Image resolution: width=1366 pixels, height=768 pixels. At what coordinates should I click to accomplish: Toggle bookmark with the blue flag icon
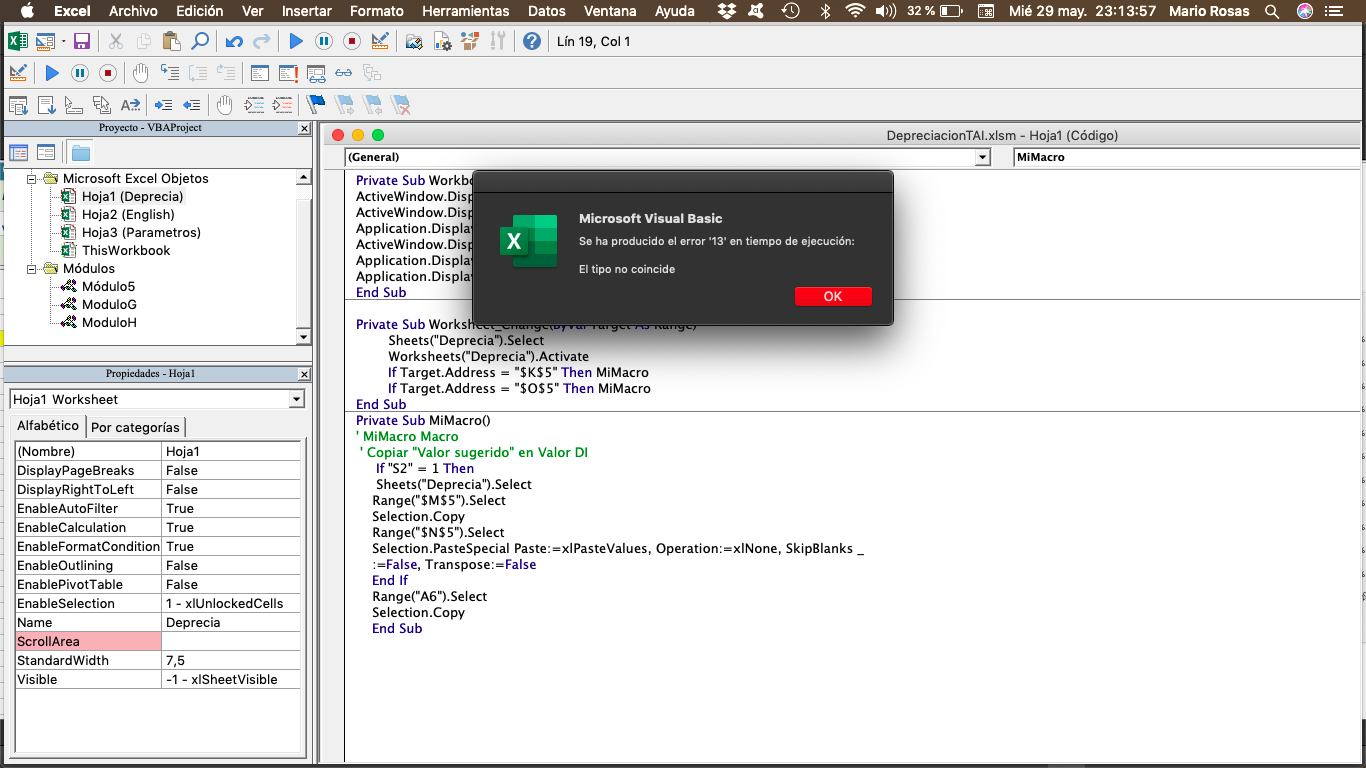(x=316, y=105)
